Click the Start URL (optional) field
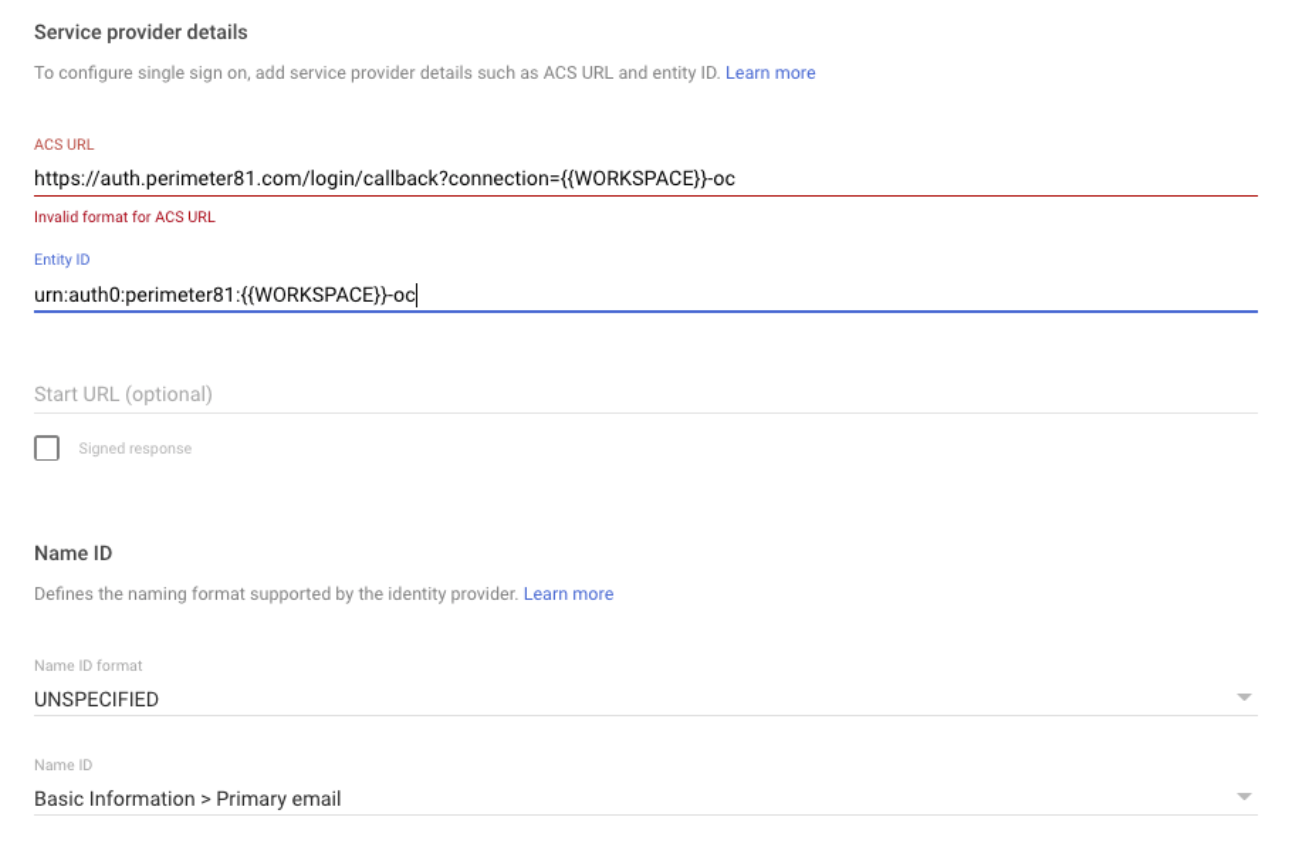1290x852 pixels. click(x=645, y=394)
